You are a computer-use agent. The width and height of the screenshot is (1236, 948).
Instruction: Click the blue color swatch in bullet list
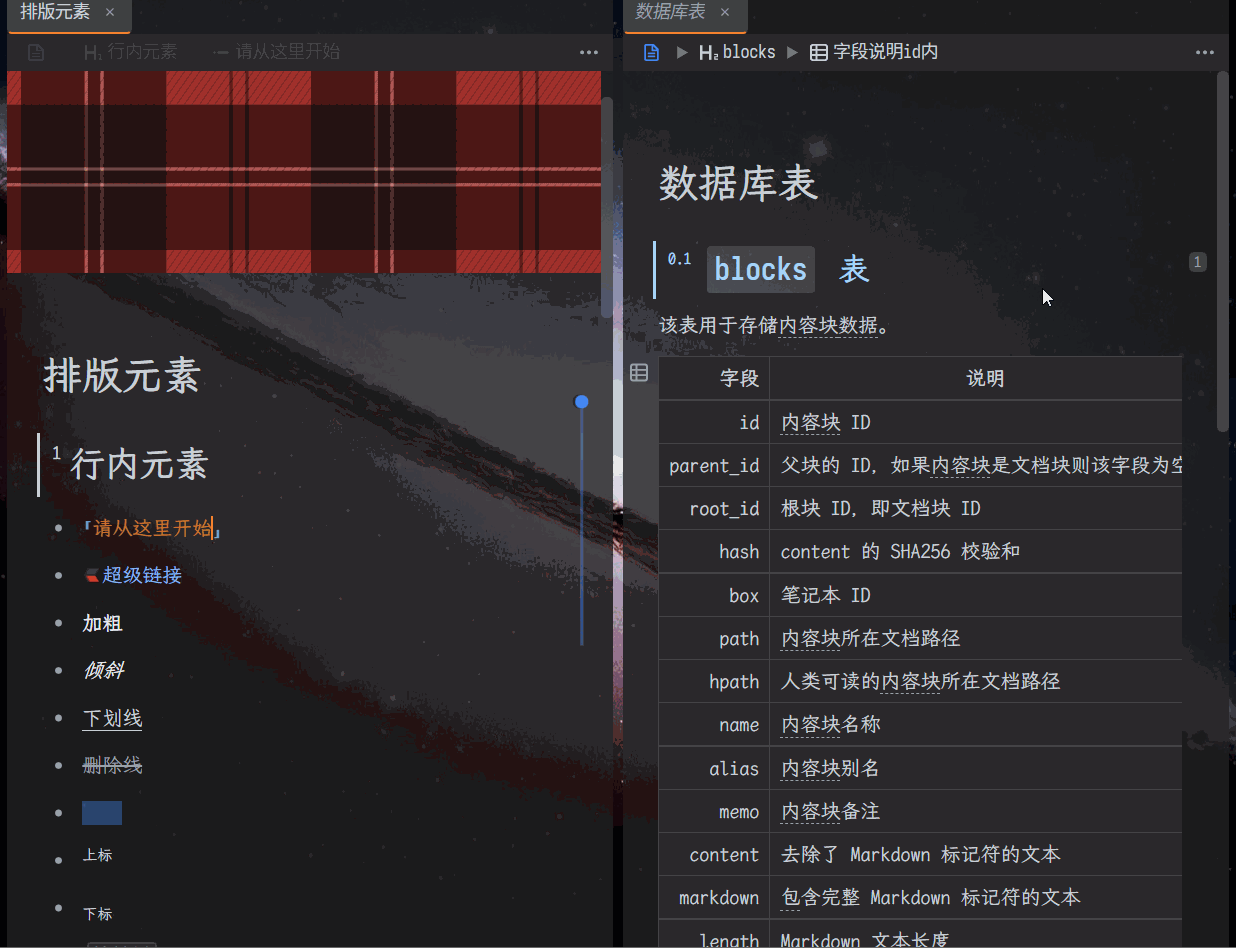[x=101, y=813]
